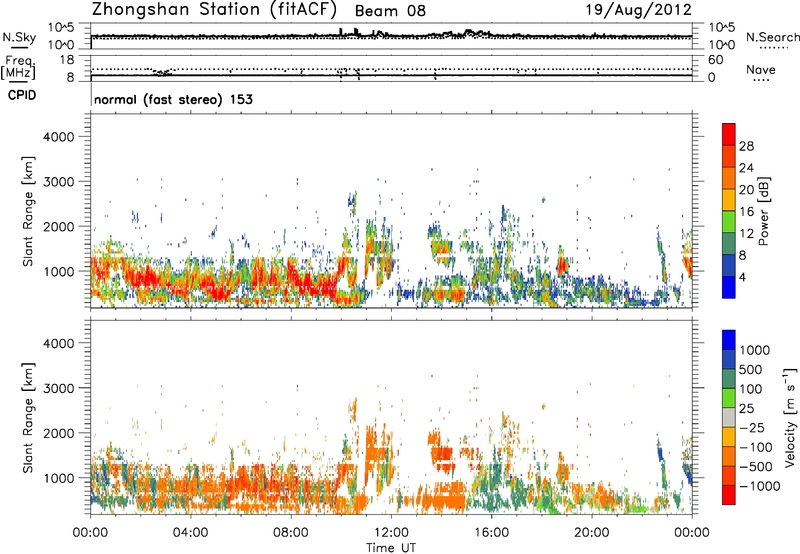The height and width of the screenshot is (554, 800).
Task: Click the 'Nave' legend label
Action: point(761,70)
